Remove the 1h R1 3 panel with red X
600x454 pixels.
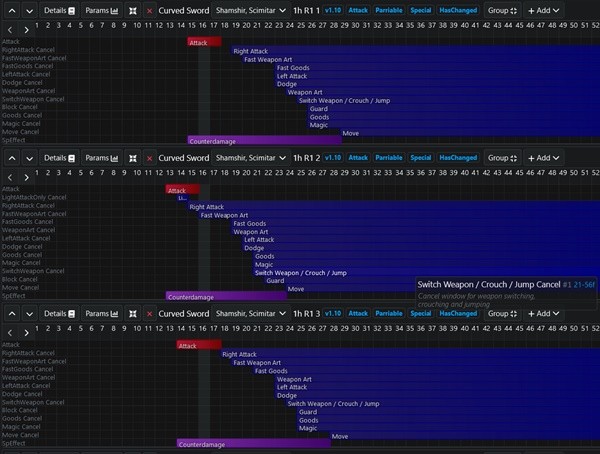(149, 314)
